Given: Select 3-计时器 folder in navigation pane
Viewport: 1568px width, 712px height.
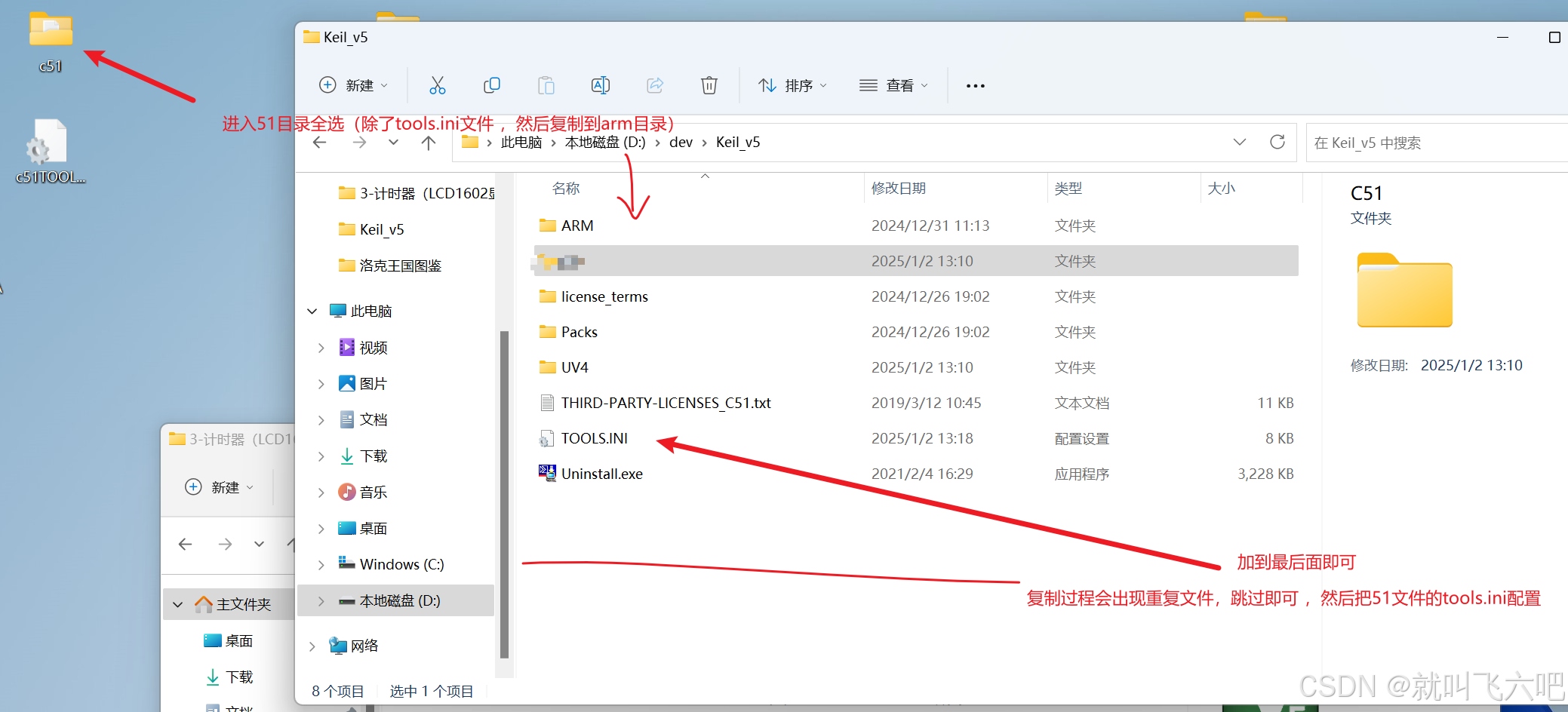Looking at the screenshot, I should click(417, 193).
